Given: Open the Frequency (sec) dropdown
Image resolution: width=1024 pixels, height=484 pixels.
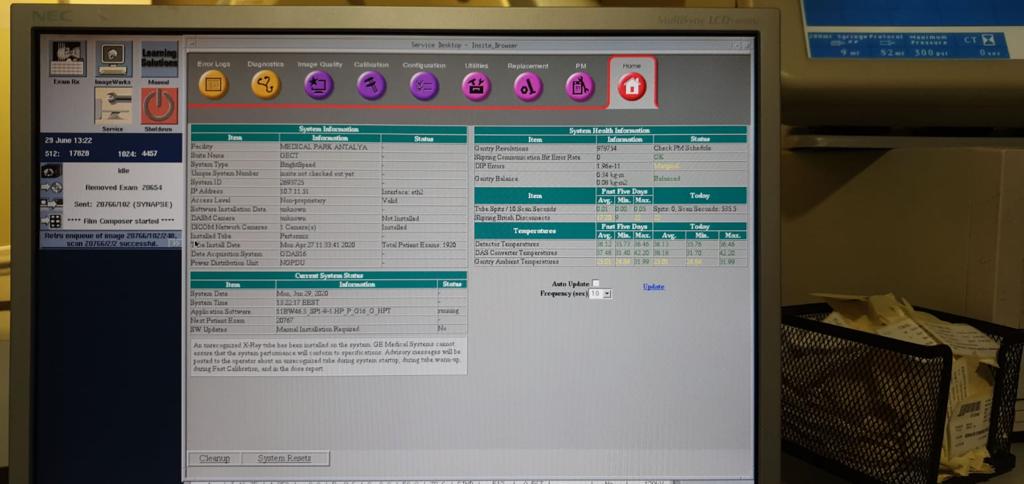Looking at the screenshot, I should coord(600,294).
